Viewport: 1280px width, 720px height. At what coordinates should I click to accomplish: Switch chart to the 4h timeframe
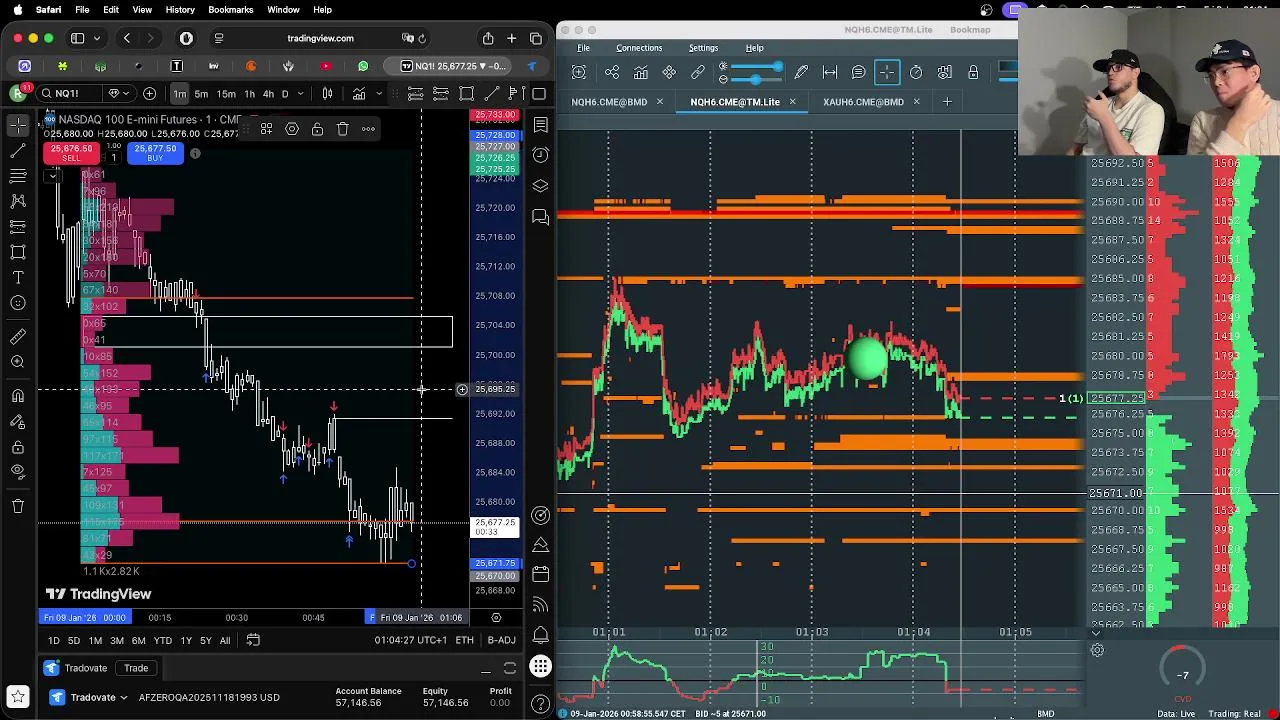[x=268, y=94]
